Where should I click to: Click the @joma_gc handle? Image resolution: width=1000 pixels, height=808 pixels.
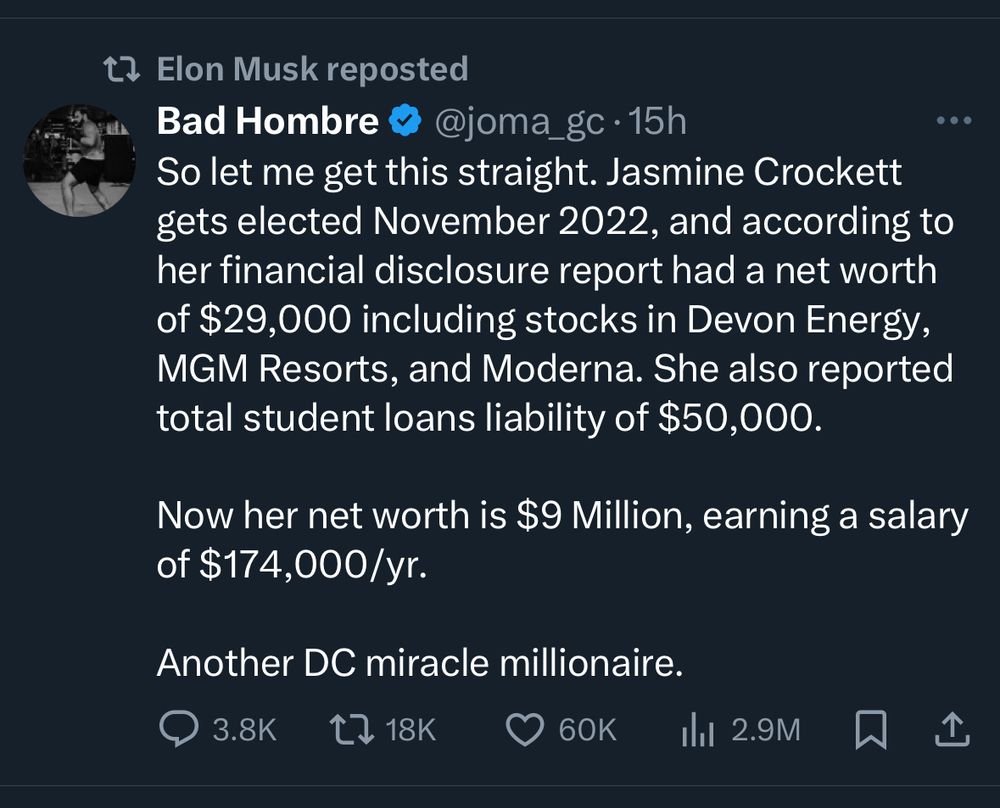point(517,122)
